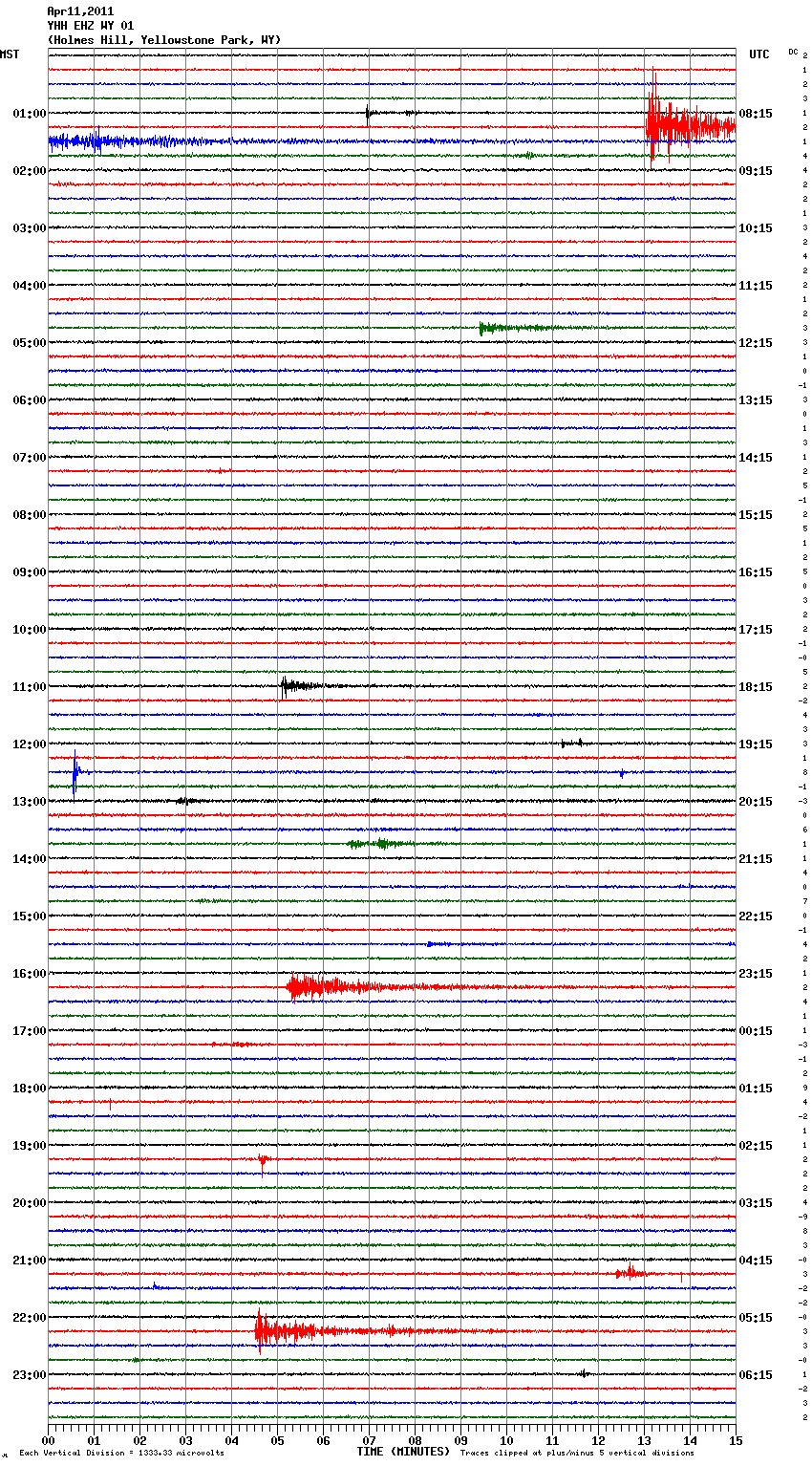
Task: Click the 'TIME (MINUTES)' axis label
Action: click(x=403, y=1452)
